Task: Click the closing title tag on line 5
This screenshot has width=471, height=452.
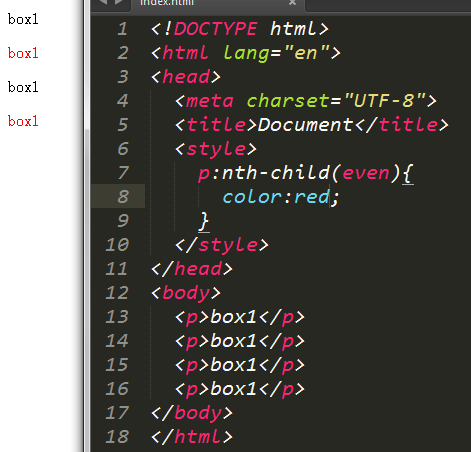Action: (x=402, y=125)
